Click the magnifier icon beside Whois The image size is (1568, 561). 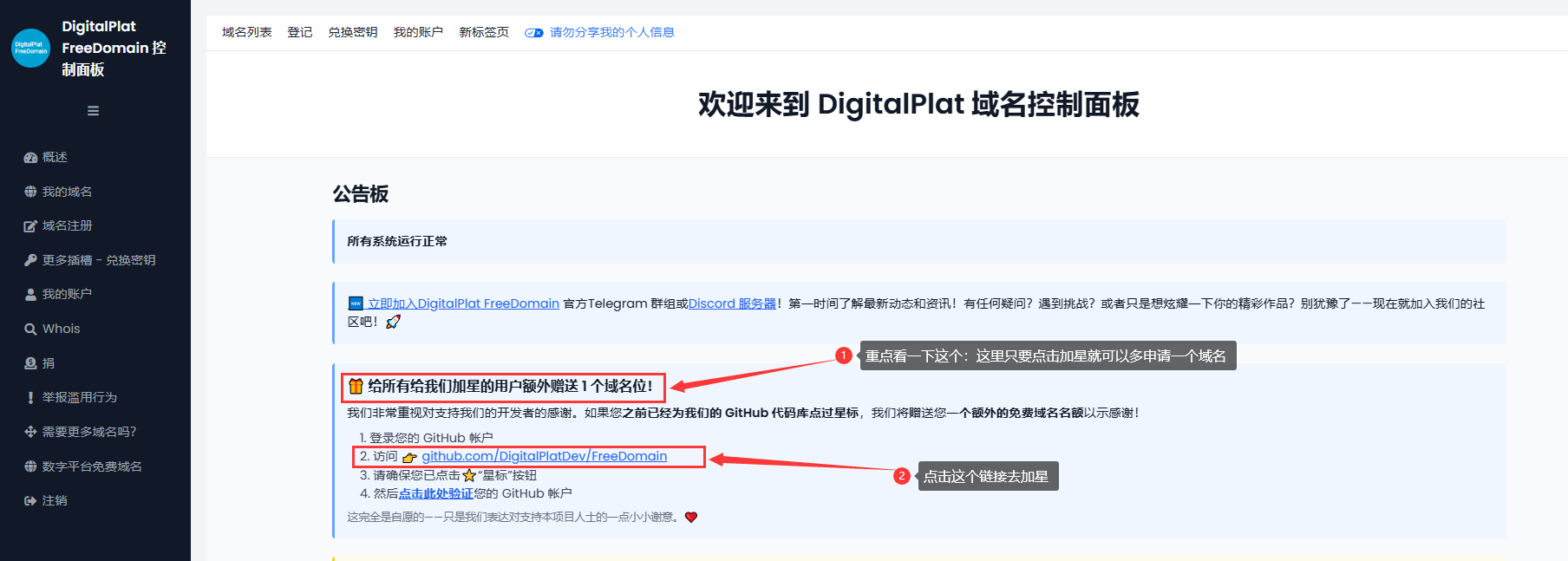click(x=30, y=329)
